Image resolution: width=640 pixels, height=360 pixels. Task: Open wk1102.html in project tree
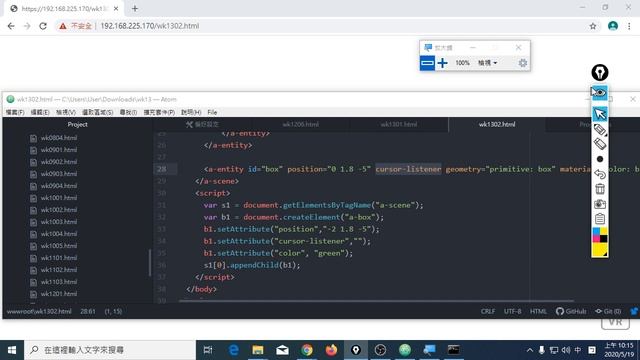point(58,270)
